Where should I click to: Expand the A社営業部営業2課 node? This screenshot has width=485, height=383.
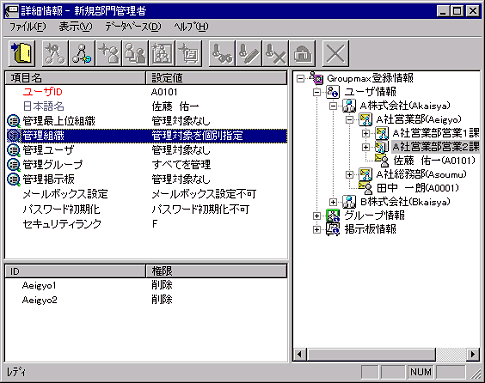click(x=366, y=147)
